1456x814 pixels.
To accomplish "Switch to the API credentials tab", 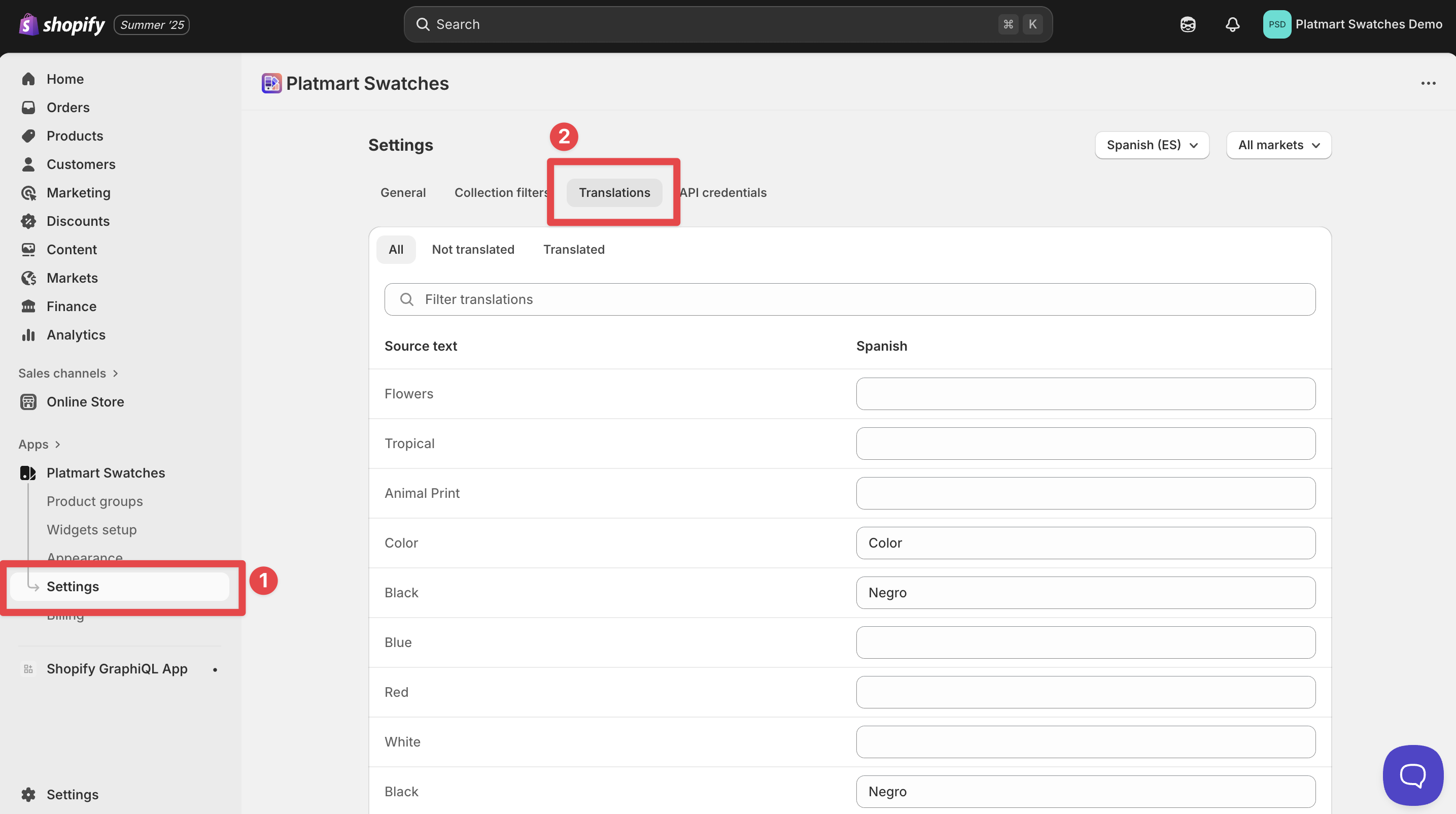I will [x=723, y=193].
